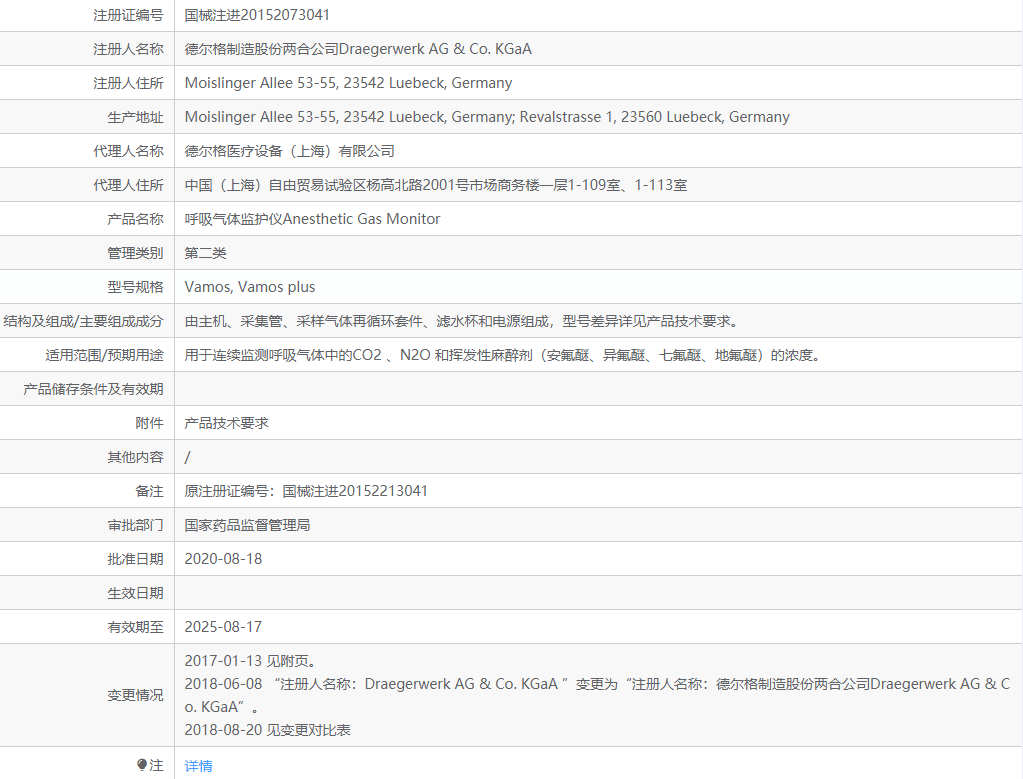Screen dimensions: 1023x779
Task: Select the change entry 2018-08-20 见变更对比表
Action: pyautogui.click(x=267, y=729)
